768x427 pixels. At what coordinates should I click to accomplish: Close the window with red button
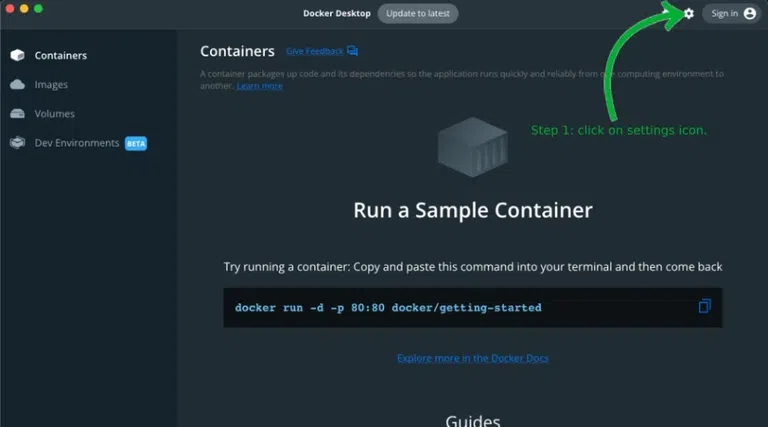click(x=9, y=9)
